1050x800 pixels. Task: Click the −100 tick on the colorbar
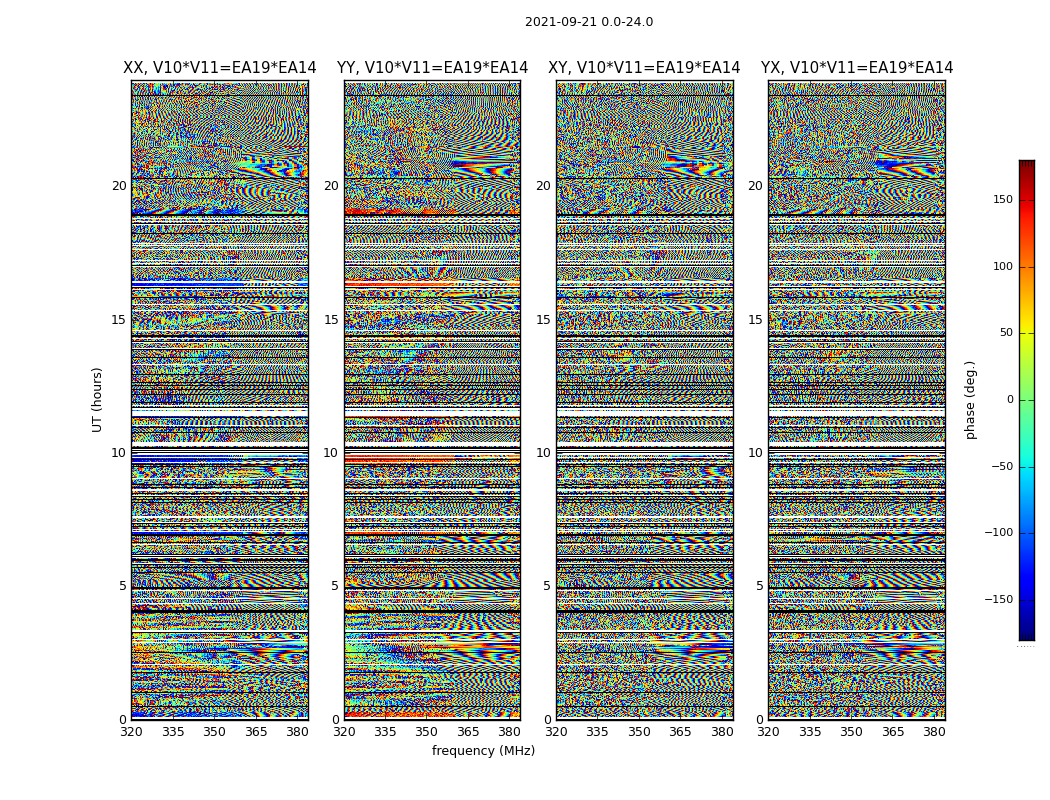tap(999, 532)
